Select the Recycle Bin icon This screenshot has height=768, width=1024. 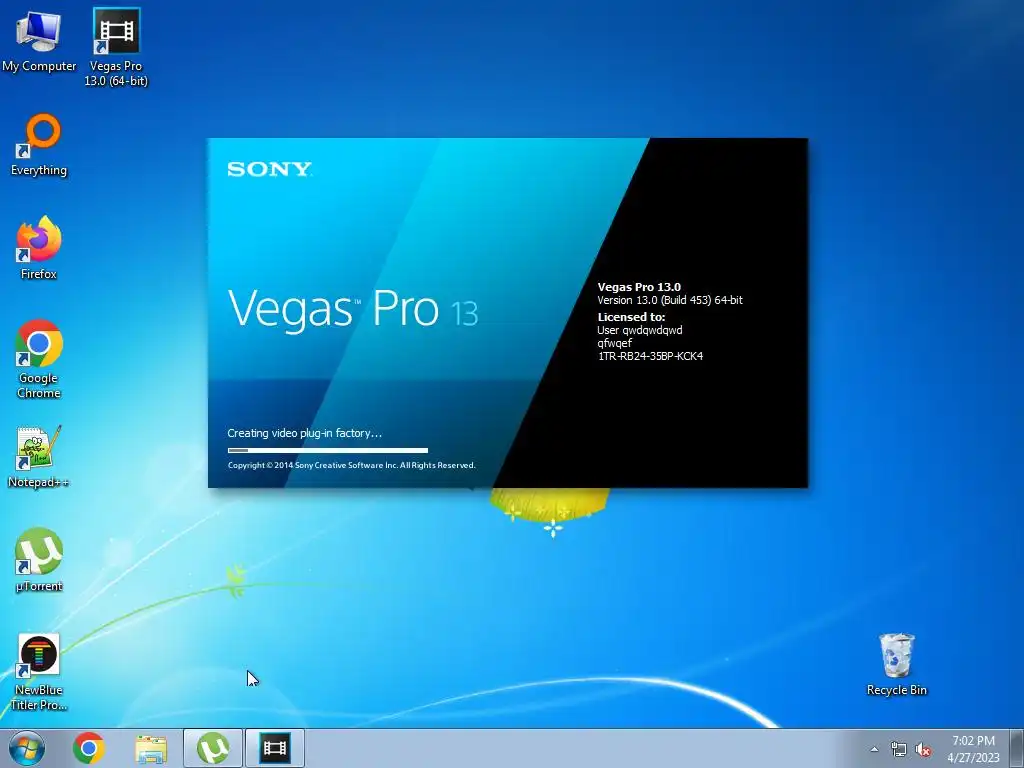click(x=897, y=665)
